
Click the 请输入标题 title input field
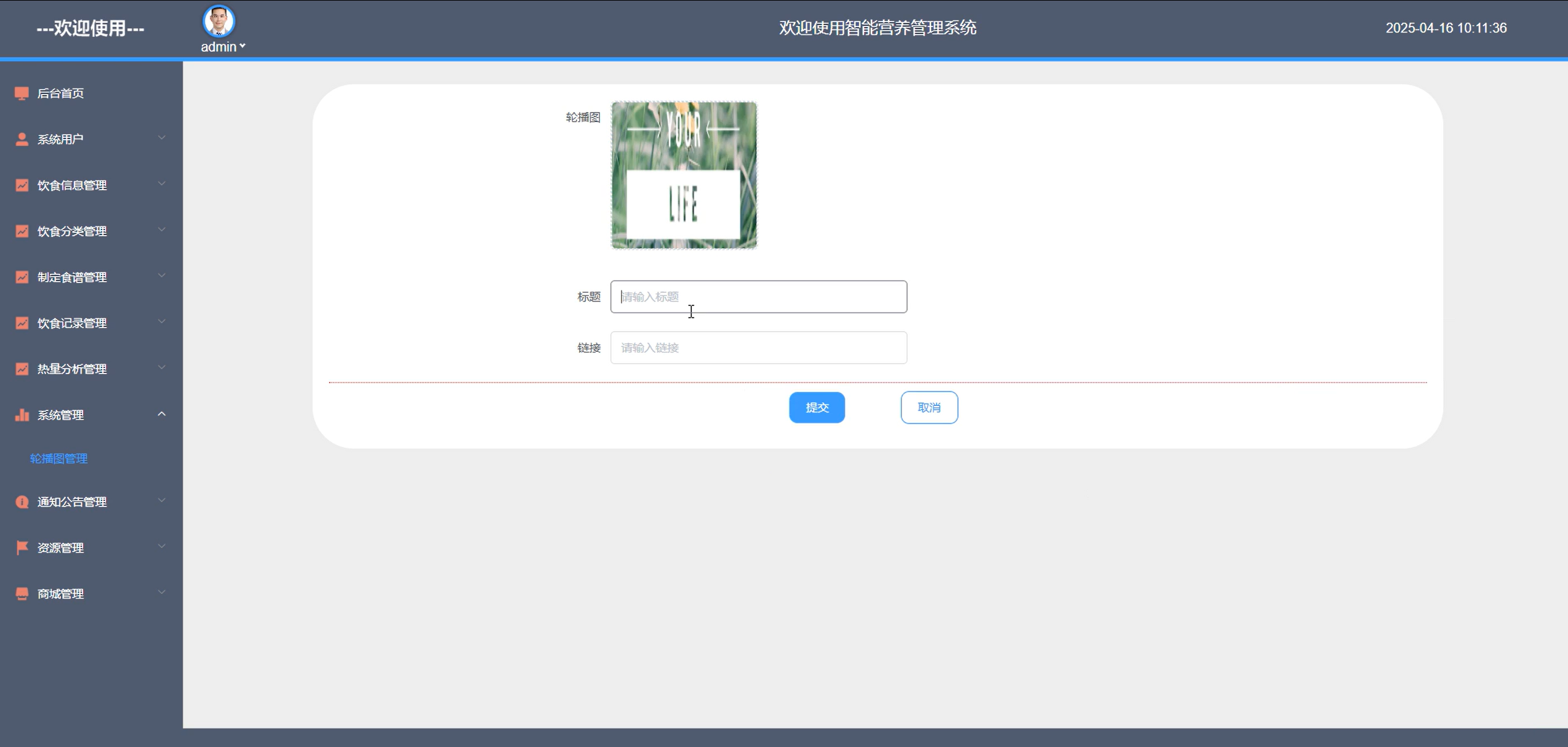pyautogui.click(x=758, y=297)
